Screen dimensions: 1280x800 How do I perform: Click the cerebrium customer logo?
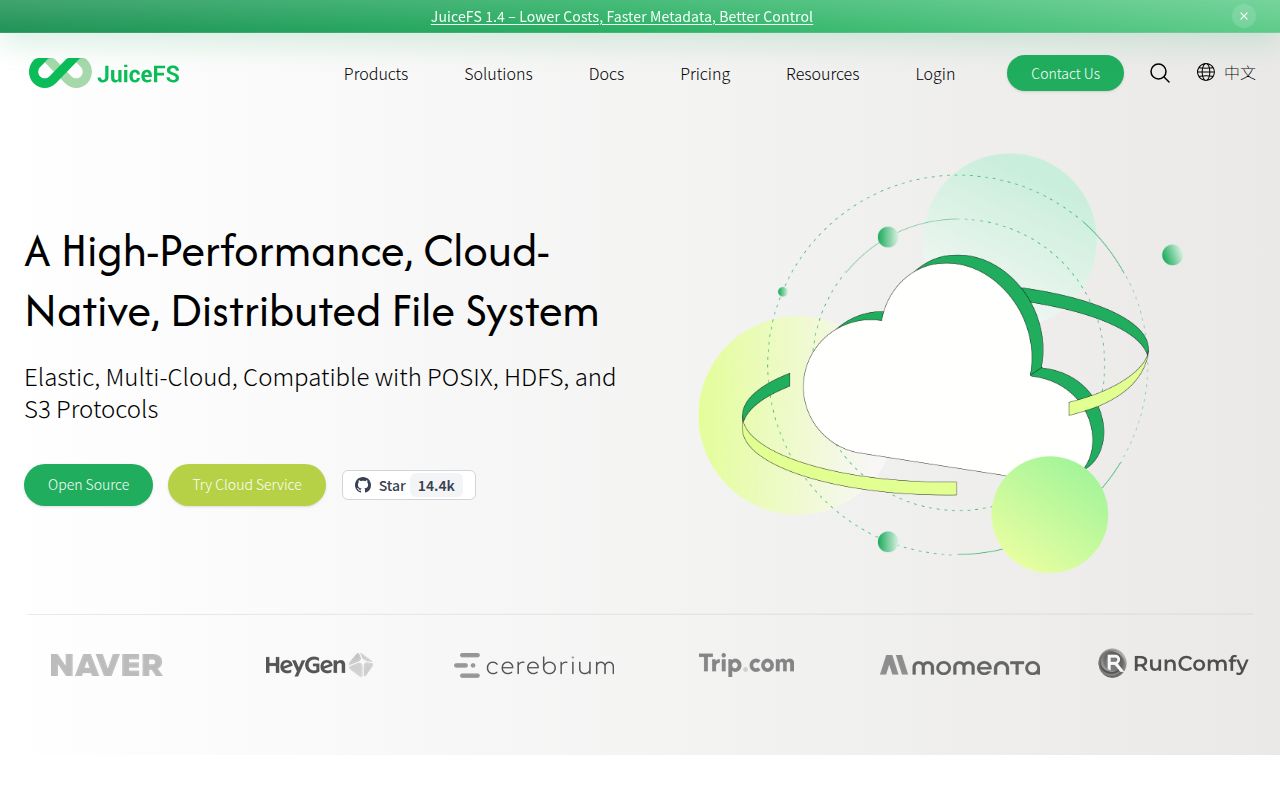[x=534, y=665]
